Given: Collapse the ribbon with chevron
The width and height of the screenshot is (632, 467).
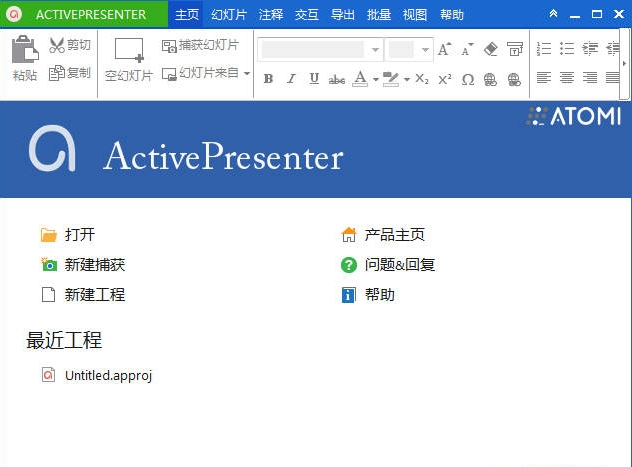Looking at the screenshot, I should (553, 14).
